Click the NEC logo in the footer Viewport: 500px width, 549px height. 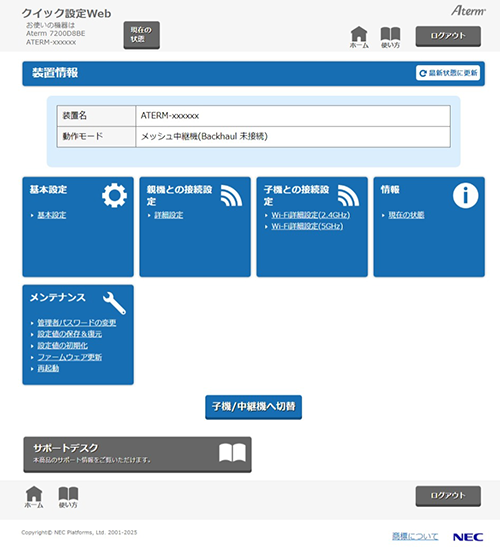click(x=468, y=537)
